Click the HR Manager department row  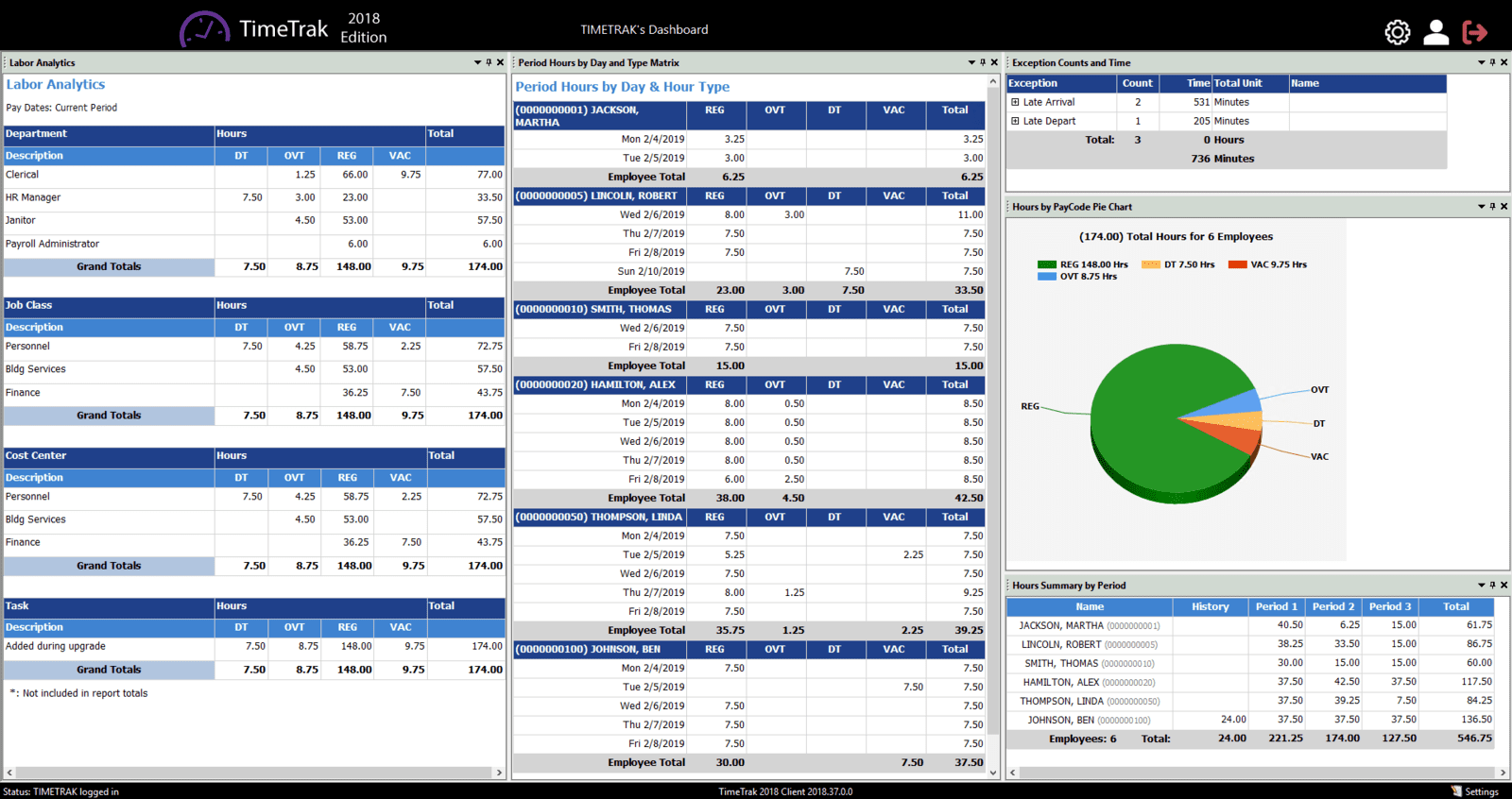coord(254,197)
